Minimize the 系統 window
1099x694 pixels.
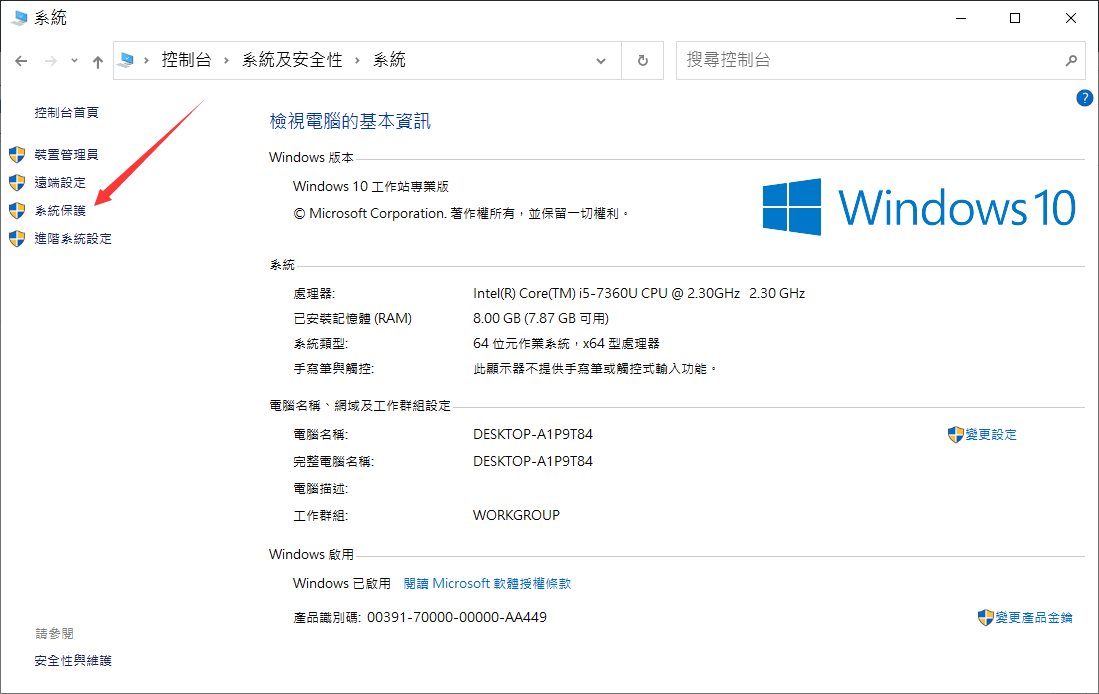point(961,18)
